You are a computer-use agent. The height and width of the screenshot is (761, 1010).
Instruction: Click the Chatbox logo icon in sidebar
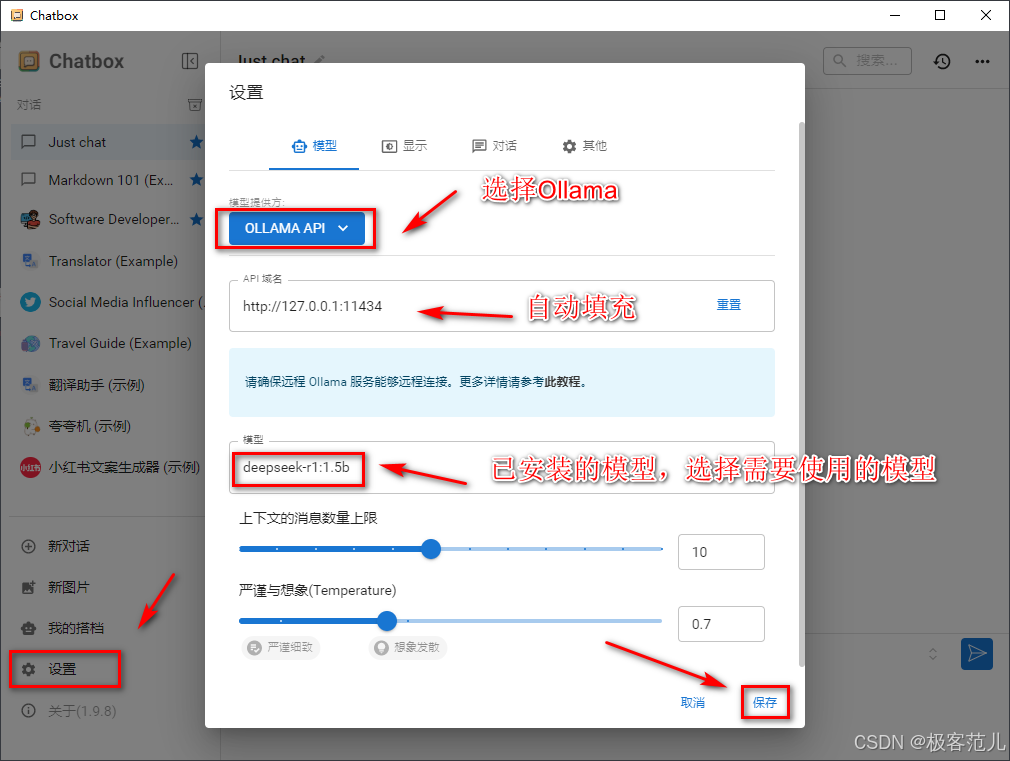[29, 61]
